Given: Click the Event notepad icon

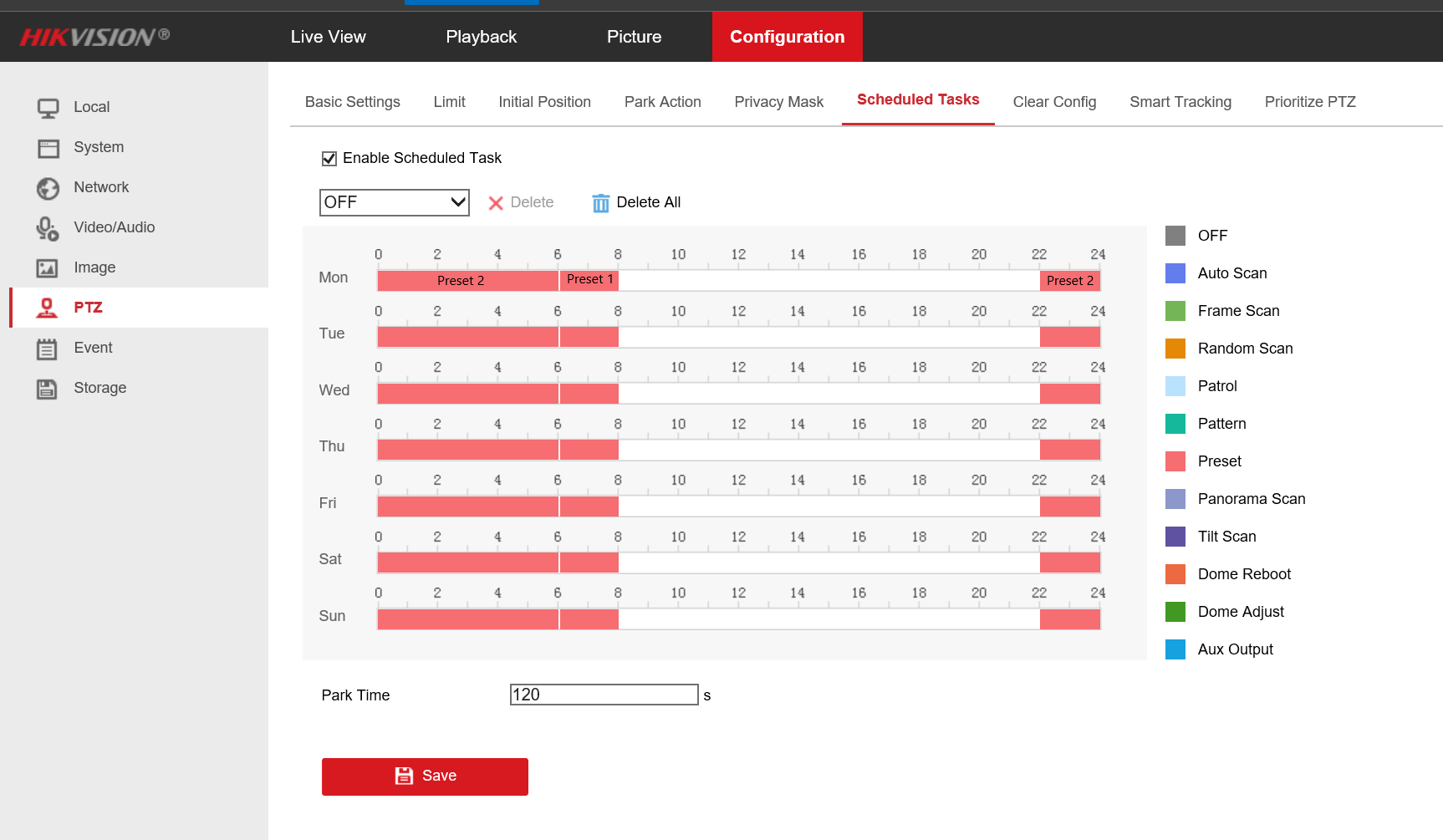Looking at the screenshot, I should (x=48, y=349).
